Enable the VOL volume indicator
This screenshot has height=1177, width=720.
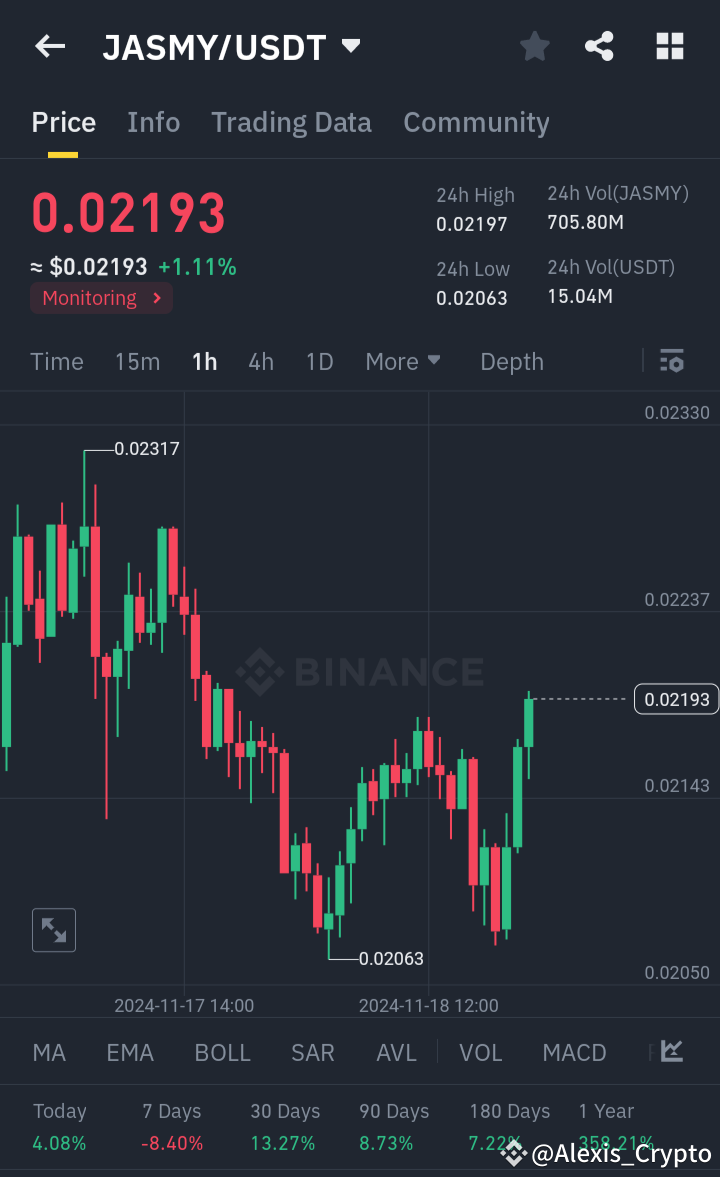pos(481,1052)
